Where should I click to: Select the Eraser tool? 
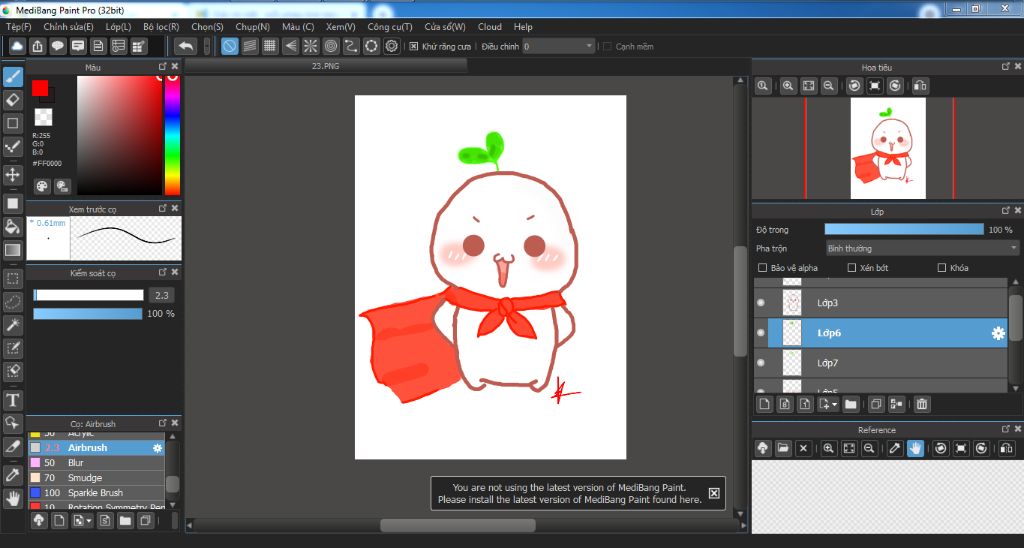click(x=12, y=100)
